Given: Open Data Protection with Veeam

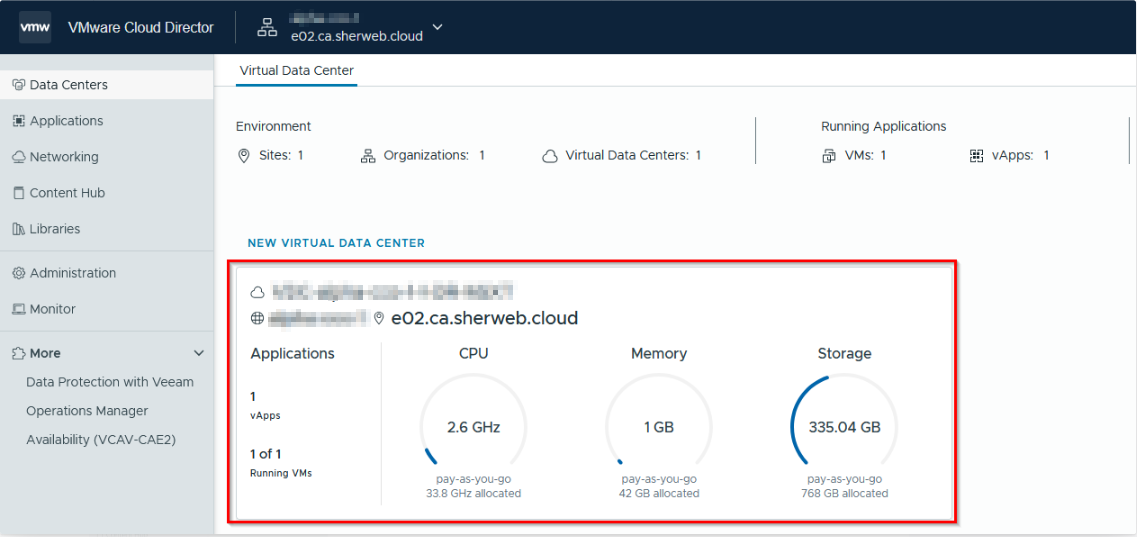Looking at the screenshot, I should pos(109,382).
